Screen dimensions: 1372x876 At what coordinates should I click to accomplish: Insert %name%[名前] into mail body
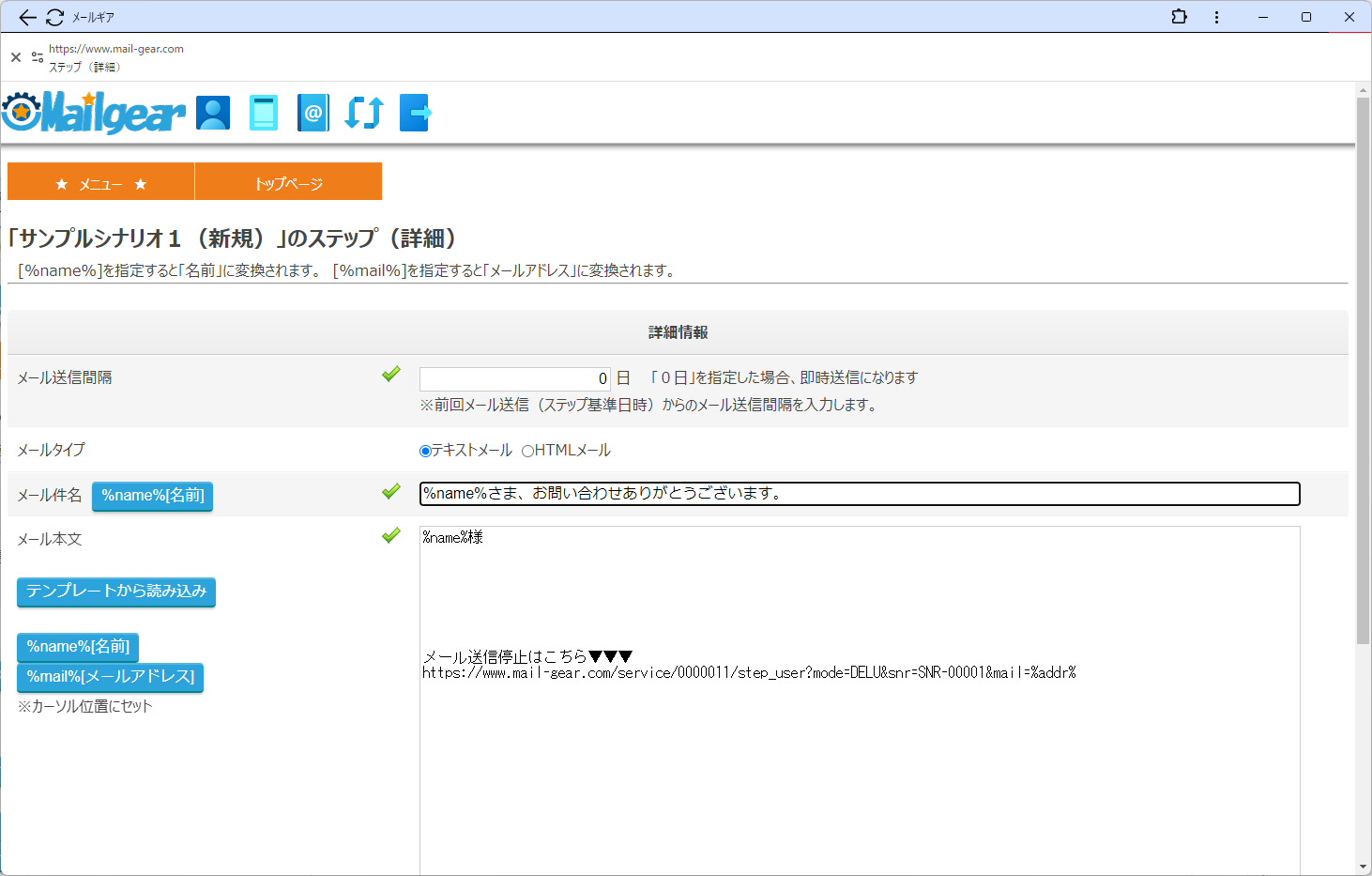78,647
